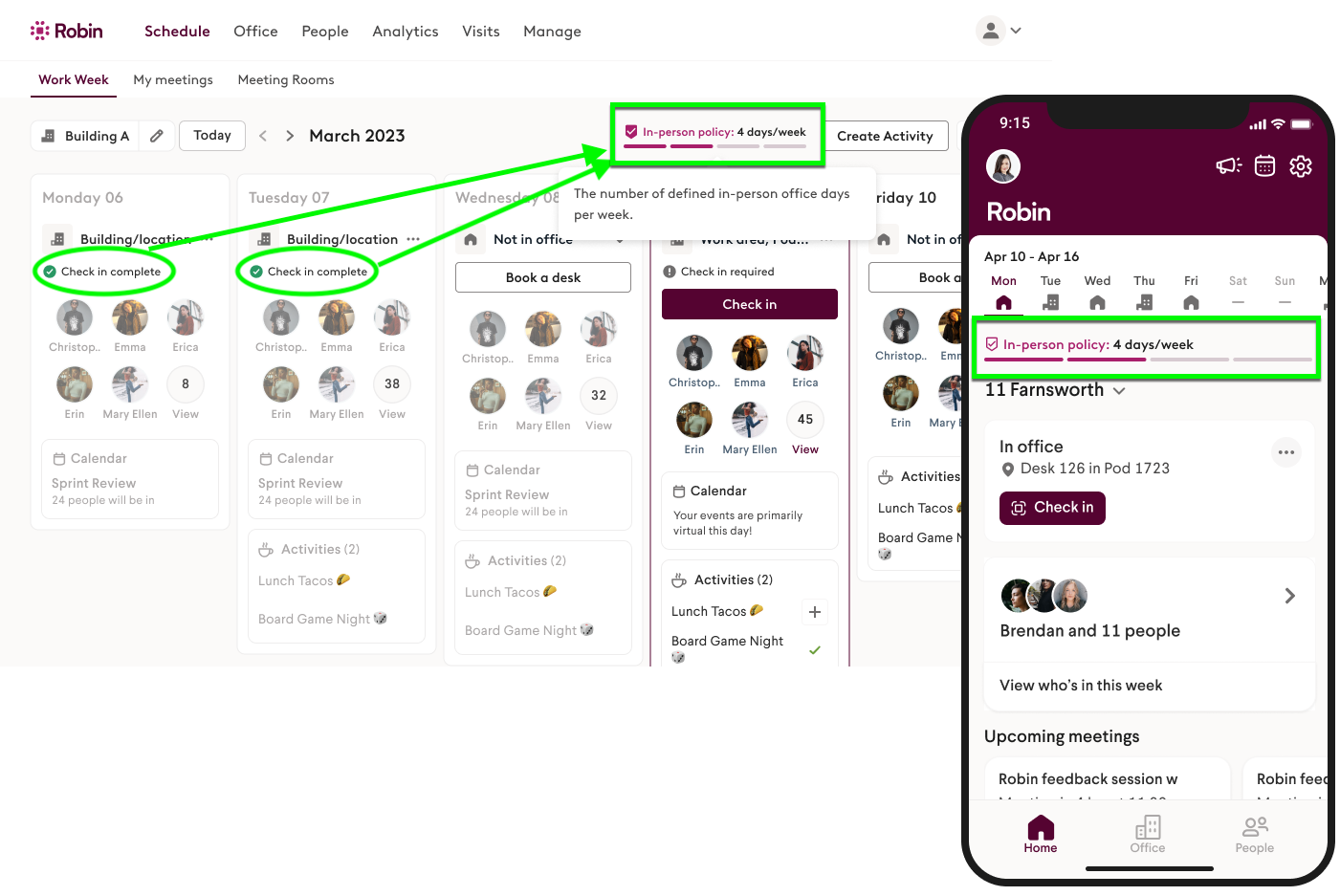Open the mobile settings gear icon

click(1301, 166)
